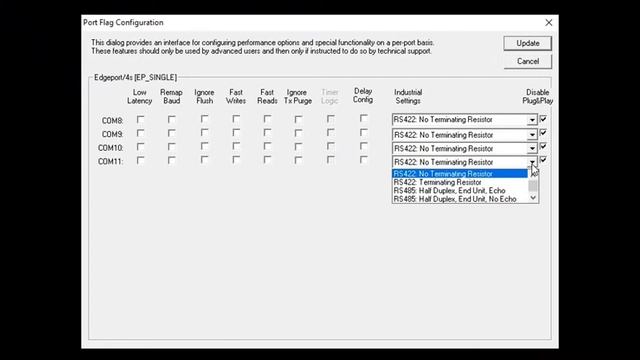This screenshot has height=360, width=640.
Task: Check Delay Config for COM10
Action: pos(363,146)
